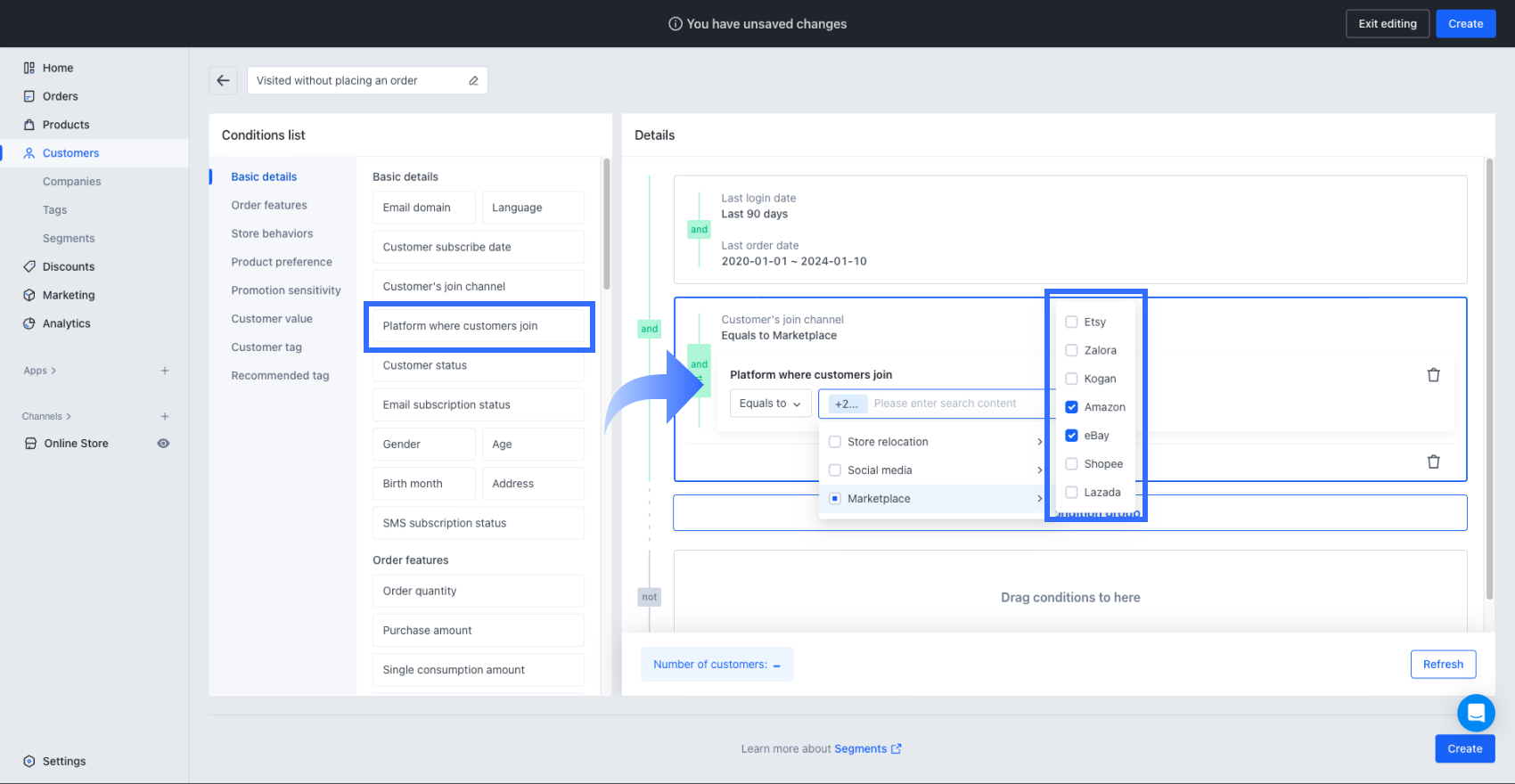
Task: Click the plus icon next to Apps
Action: 165,371
